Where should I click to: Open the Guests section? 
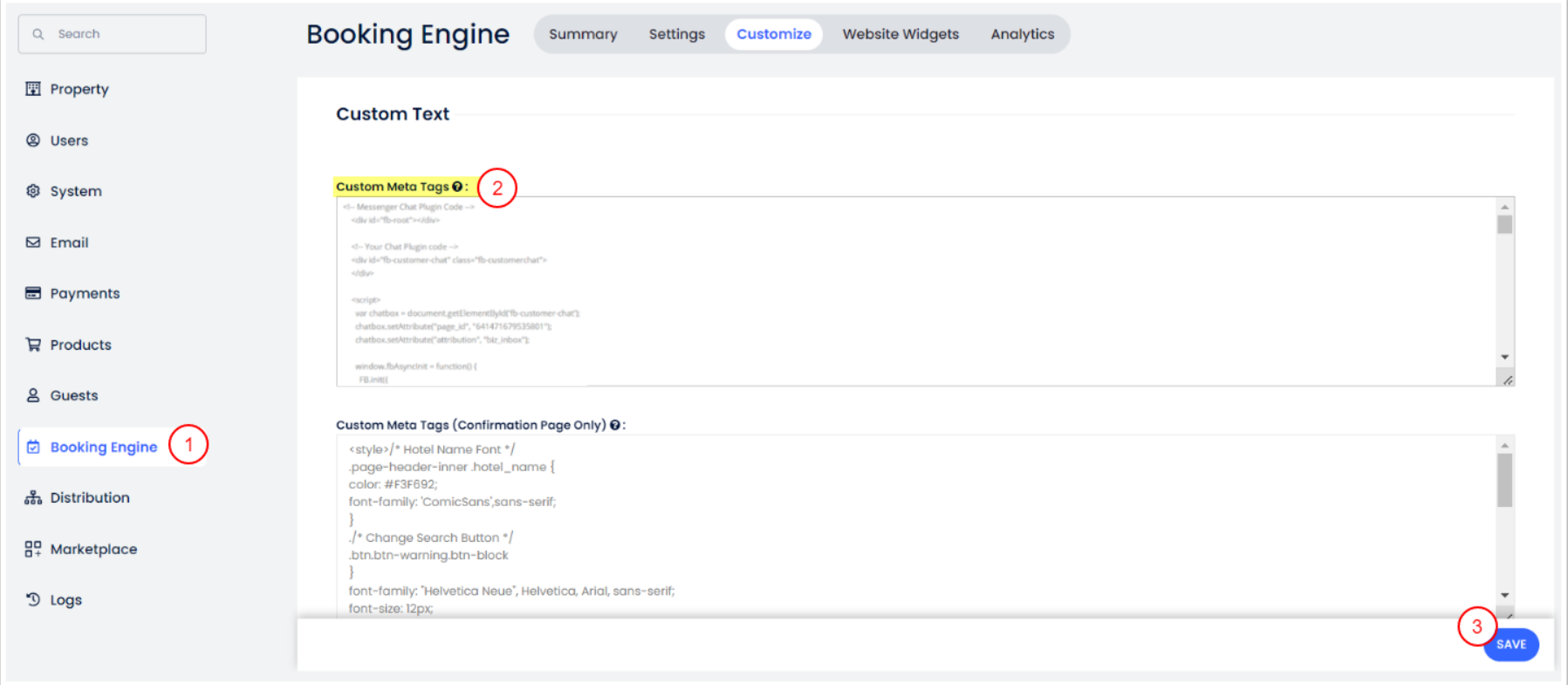[x=74, y=395]
